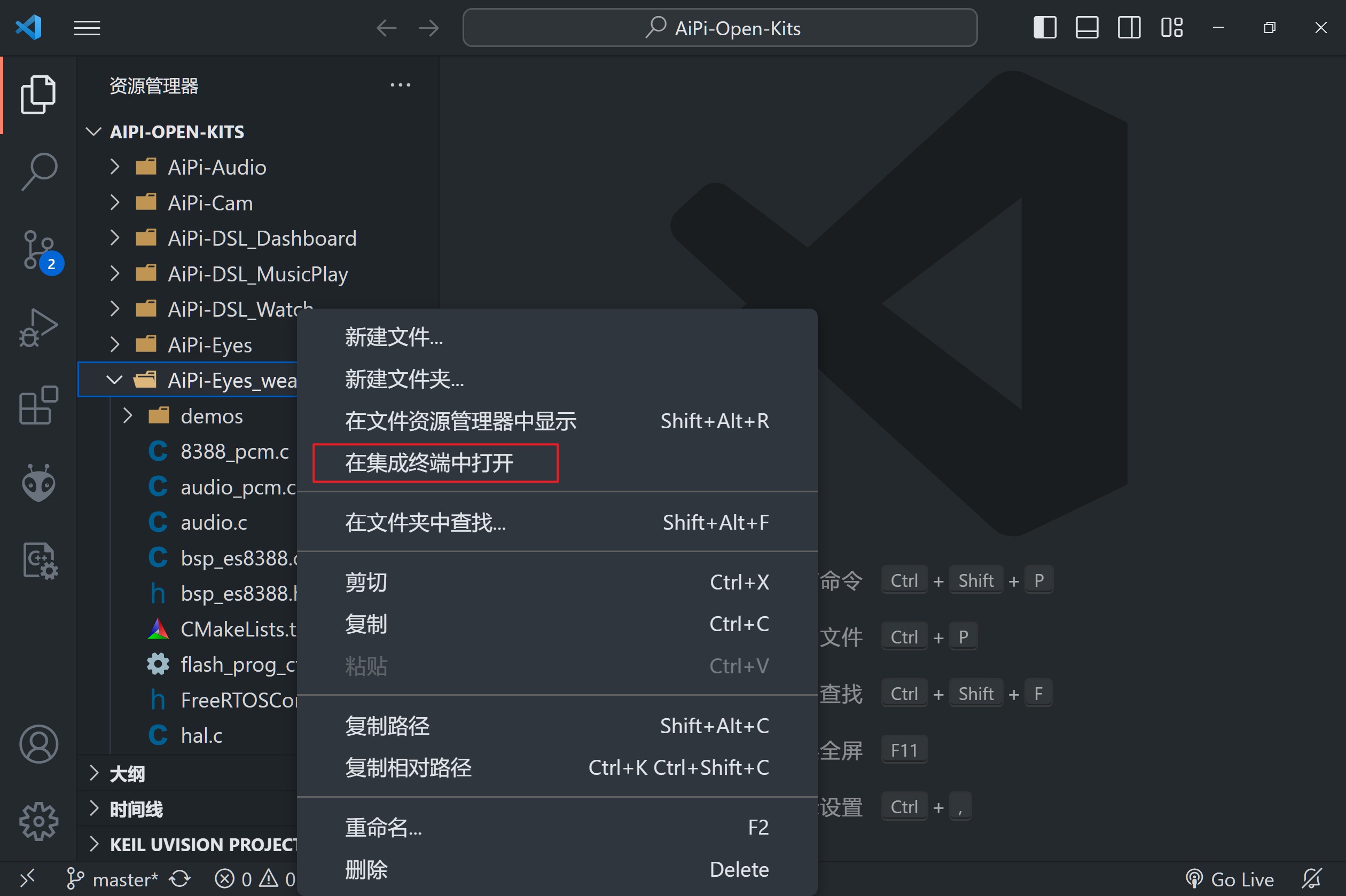1346x896 pixels.
Task: Choose 复制相对路径 from context menu
Action: pos(557,767)
